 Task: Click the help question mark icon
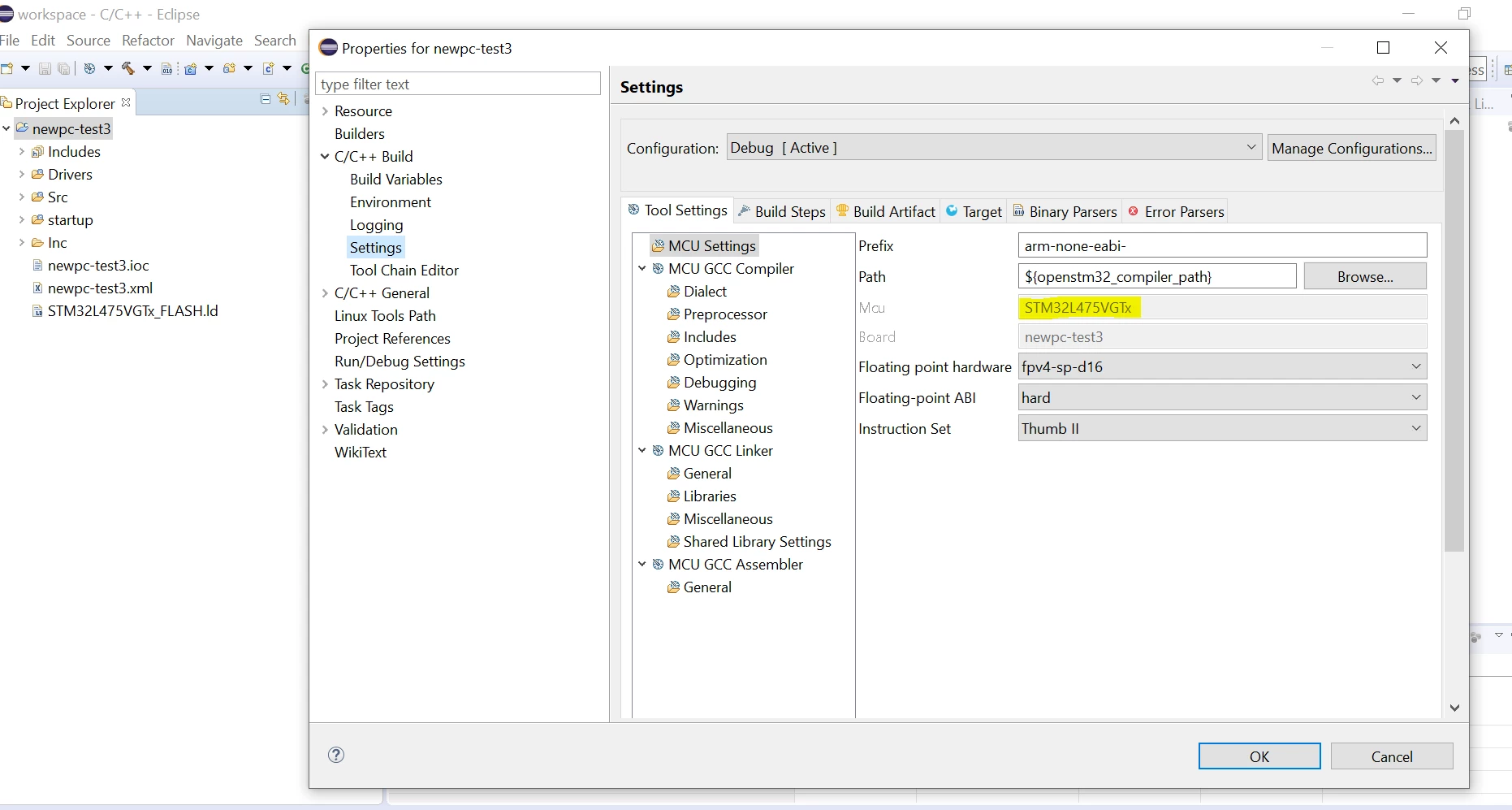[336, 755]
